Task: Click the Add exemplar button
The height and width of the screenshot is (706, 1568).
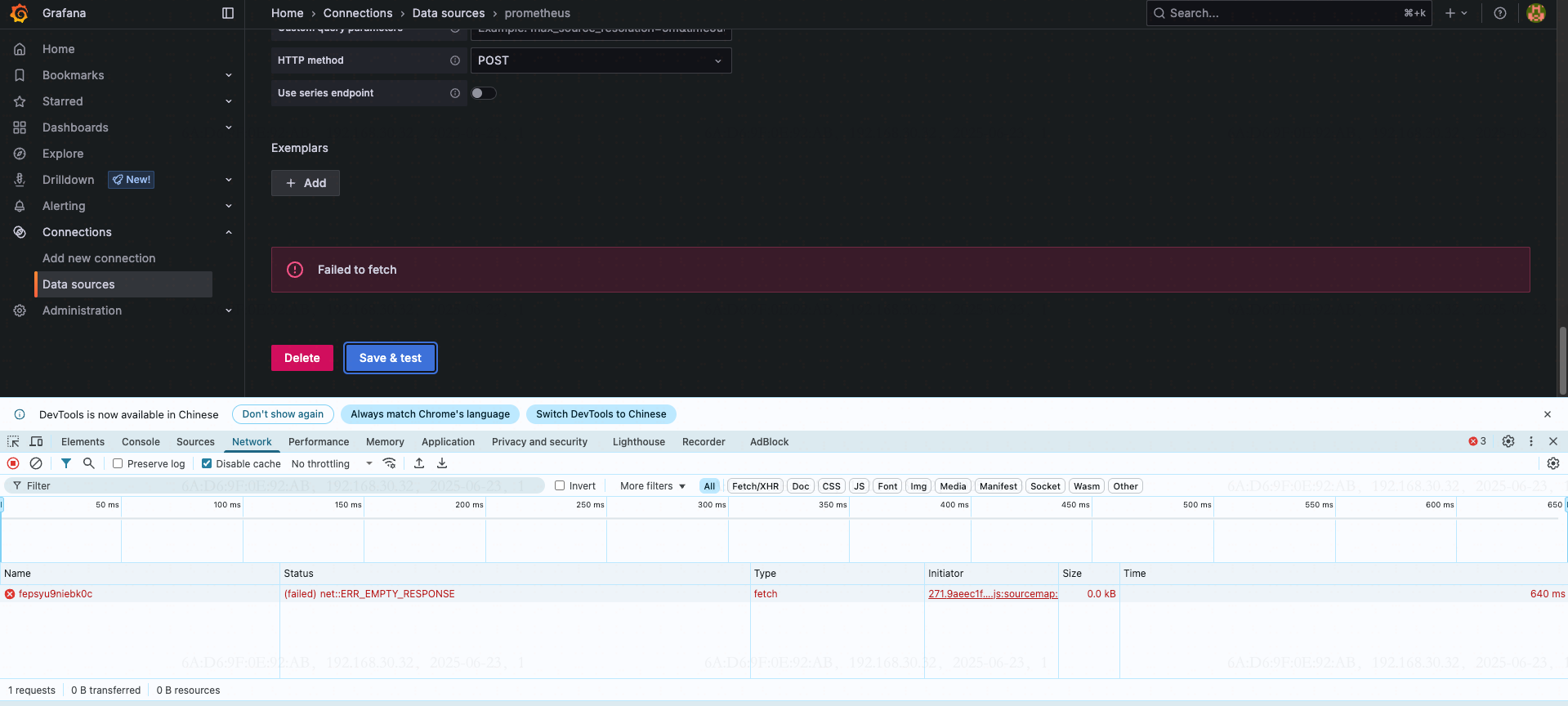Action: [306, 183]
